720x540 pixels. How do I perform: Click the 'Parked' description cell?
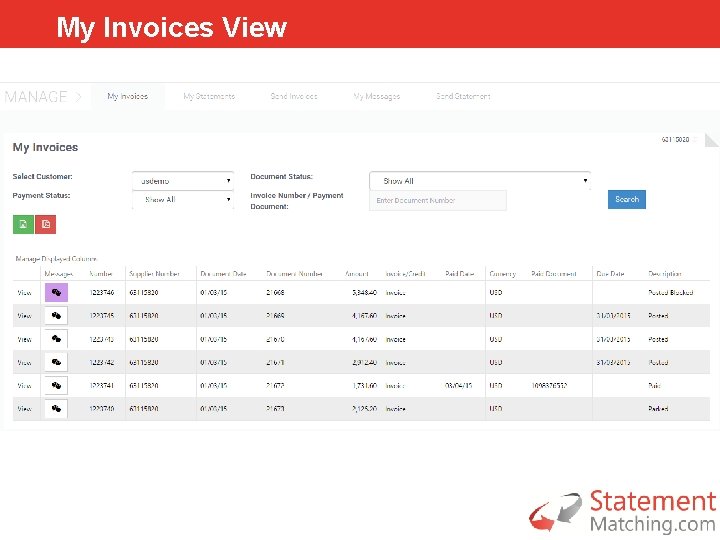[x=658, y=409]
